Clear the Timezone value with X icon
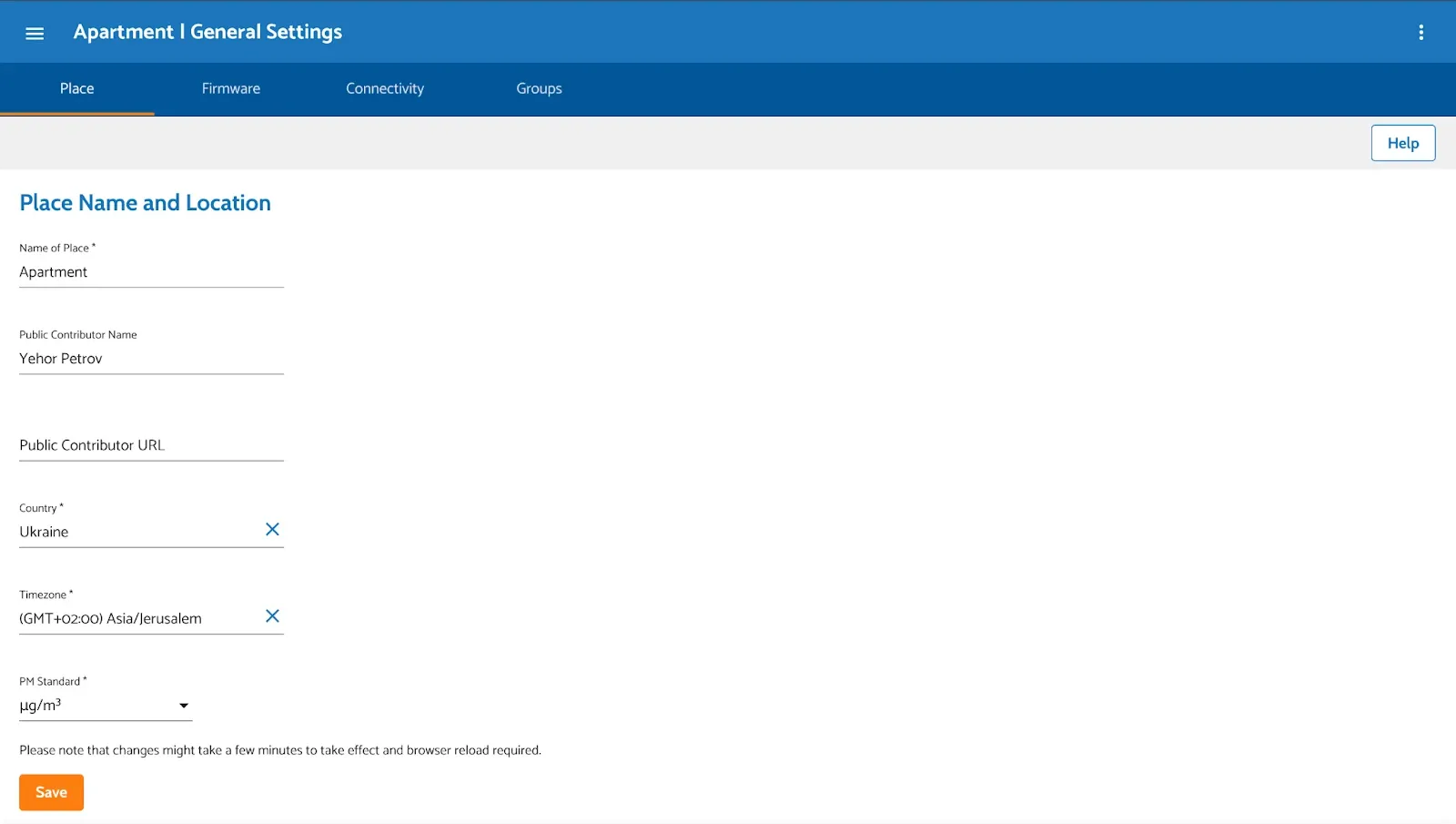1456x824 pixels. coord(272,616)
